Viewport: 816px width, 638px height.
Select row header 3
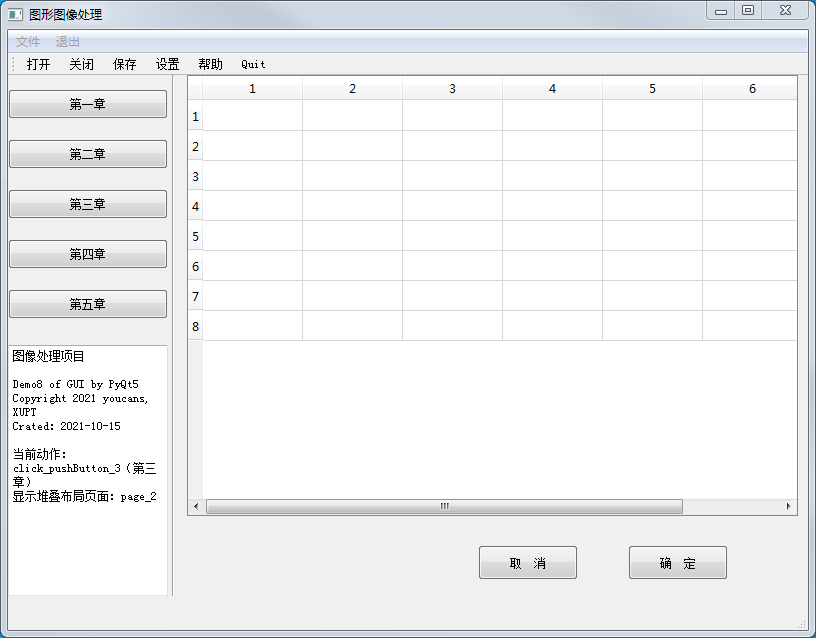point(196,176)
